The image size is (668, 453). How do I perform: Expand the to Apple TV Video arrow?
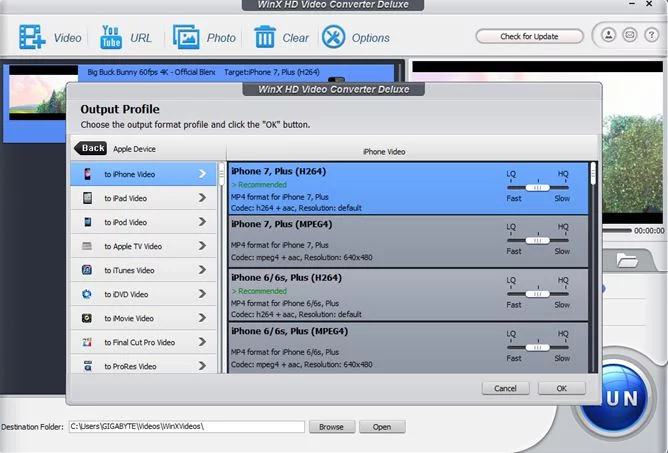pos(202,246)
